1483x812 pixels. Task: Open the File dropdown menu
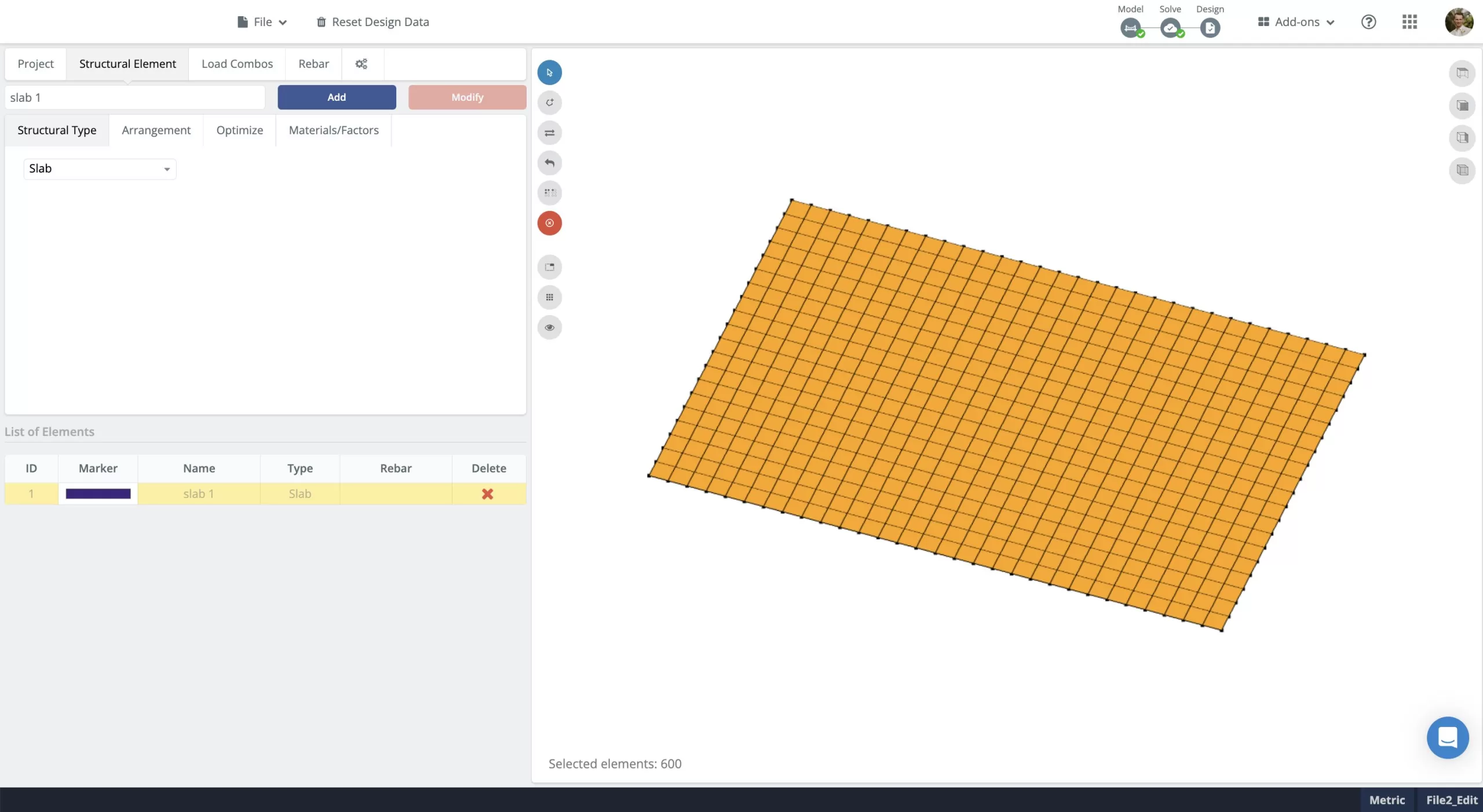tap(262, 22)
